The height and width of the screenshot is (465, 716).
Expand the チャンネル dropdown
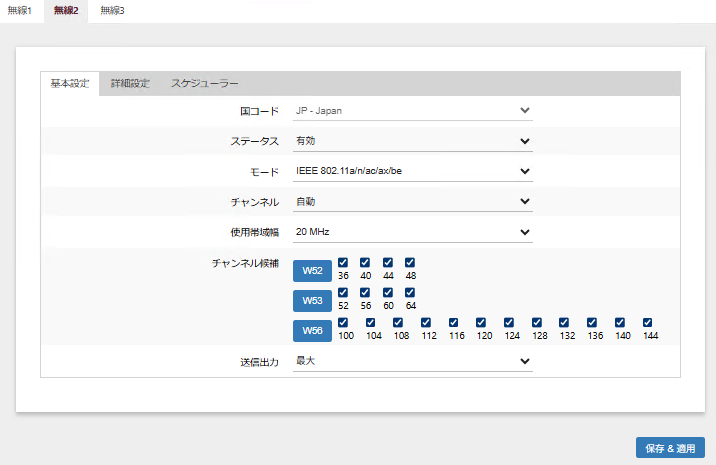click(413, 201)
